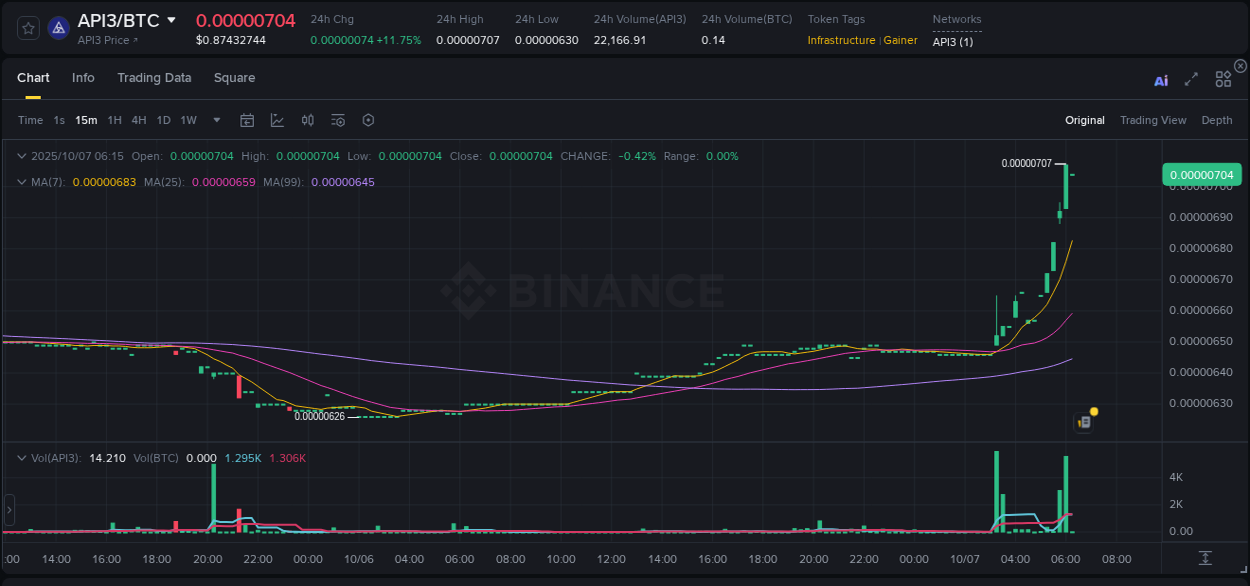Collapse the MA indicators row

(x=21, y=182)
